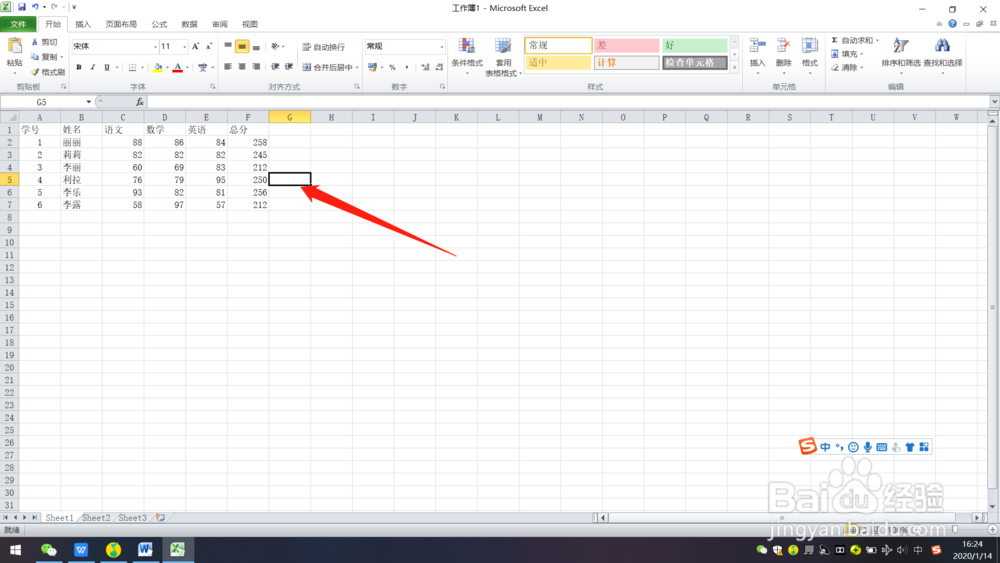
Task: Click the 清除 (Clear) button
Action: pyautogui.click(x=848, y=68)
